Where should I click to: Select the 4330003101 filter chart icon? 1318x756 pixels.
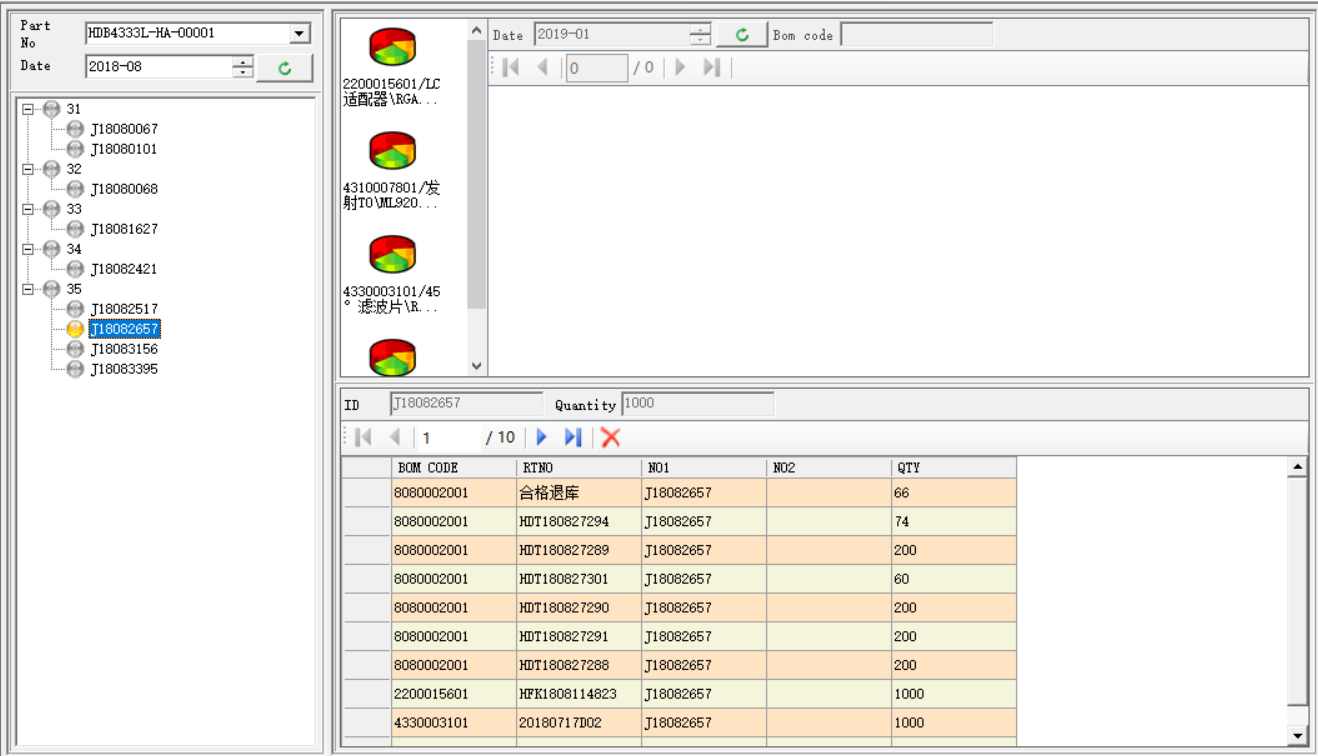[392, 255]
